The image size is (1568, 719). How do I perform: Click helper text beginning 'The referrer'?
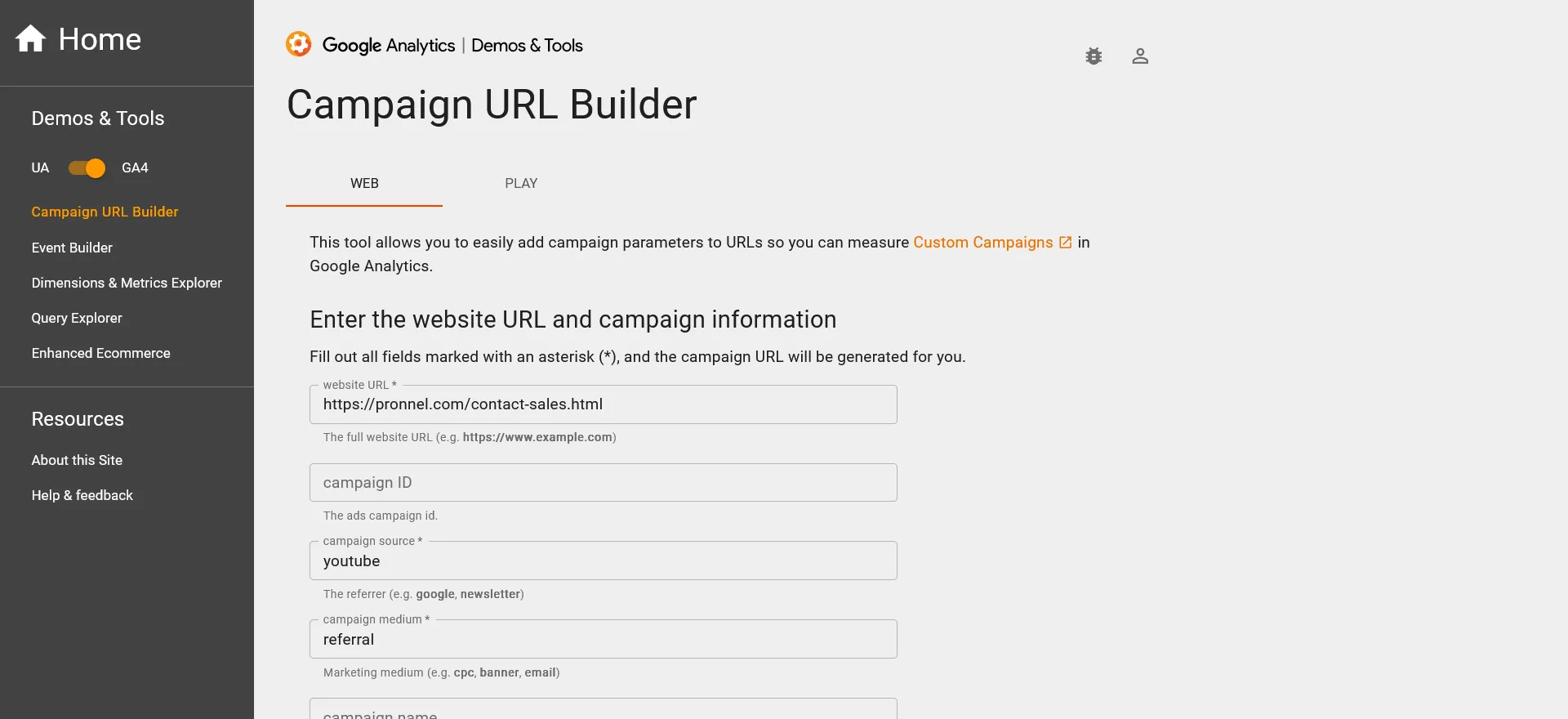tap(423, 594)
